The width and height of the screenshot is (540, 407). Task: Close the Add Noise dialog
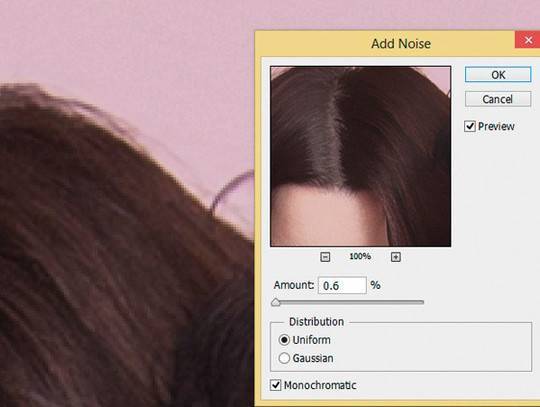point(528,40)
